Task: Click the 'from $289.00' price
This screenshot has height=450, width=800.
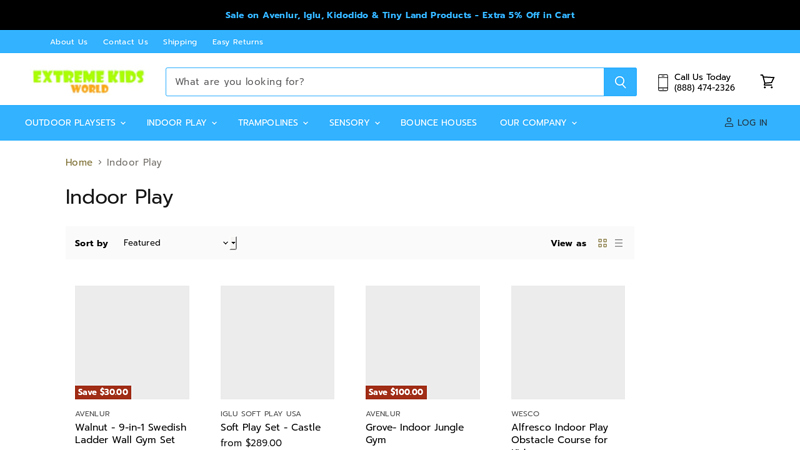Action: coord(251,443)
